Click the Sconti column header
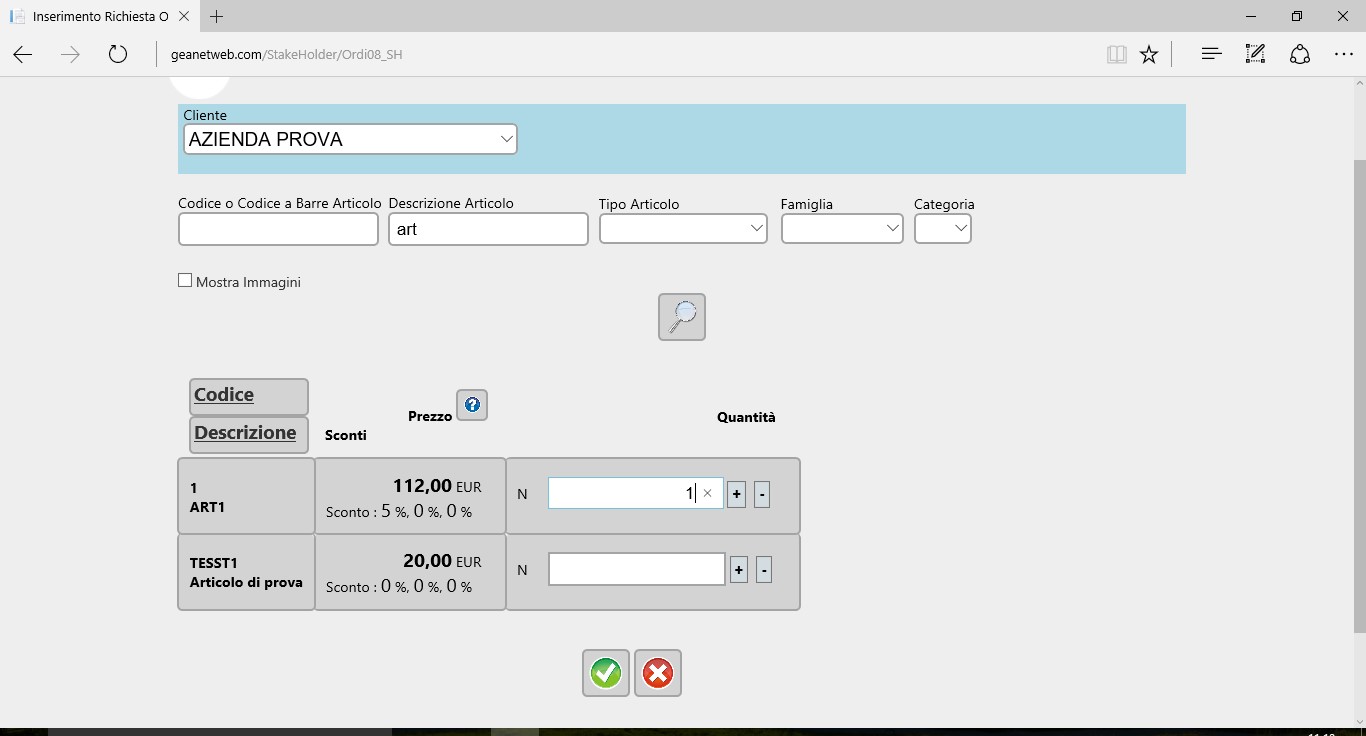Image resolution: width=1366 pixels, height=736 pixels. point(346,435)
